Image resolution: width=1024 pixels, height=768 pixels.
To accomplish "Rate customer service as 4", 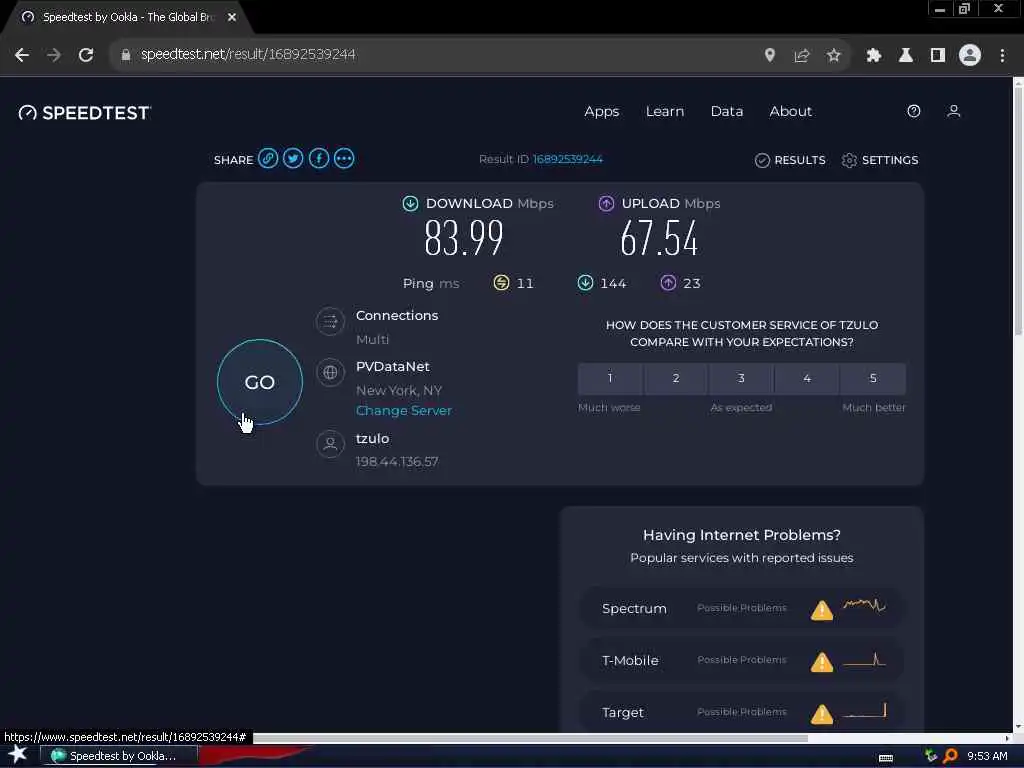I will pos(807,378).
